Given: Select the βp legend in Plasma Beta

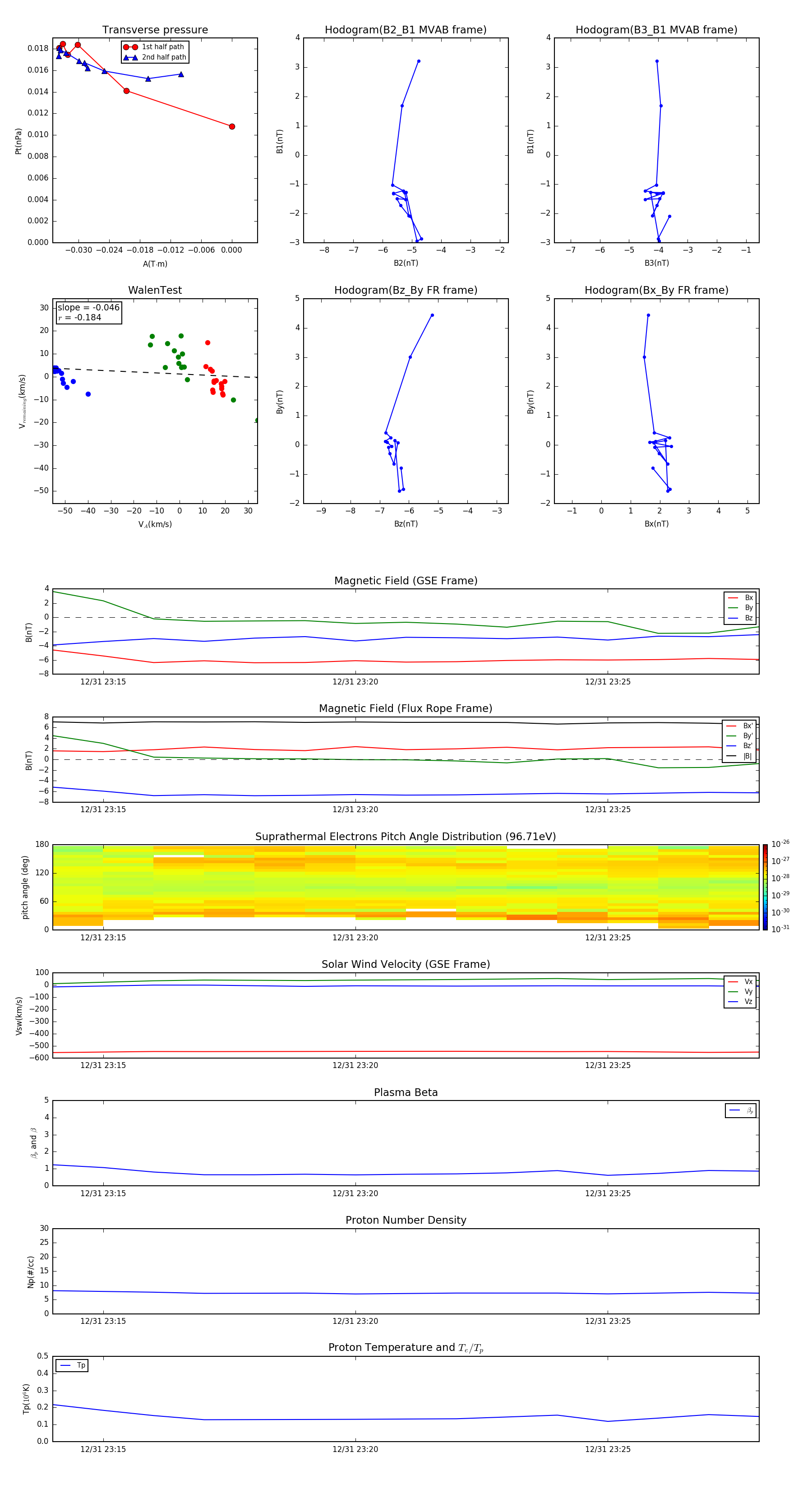Looking at the screenshot, I should 741,1110.
